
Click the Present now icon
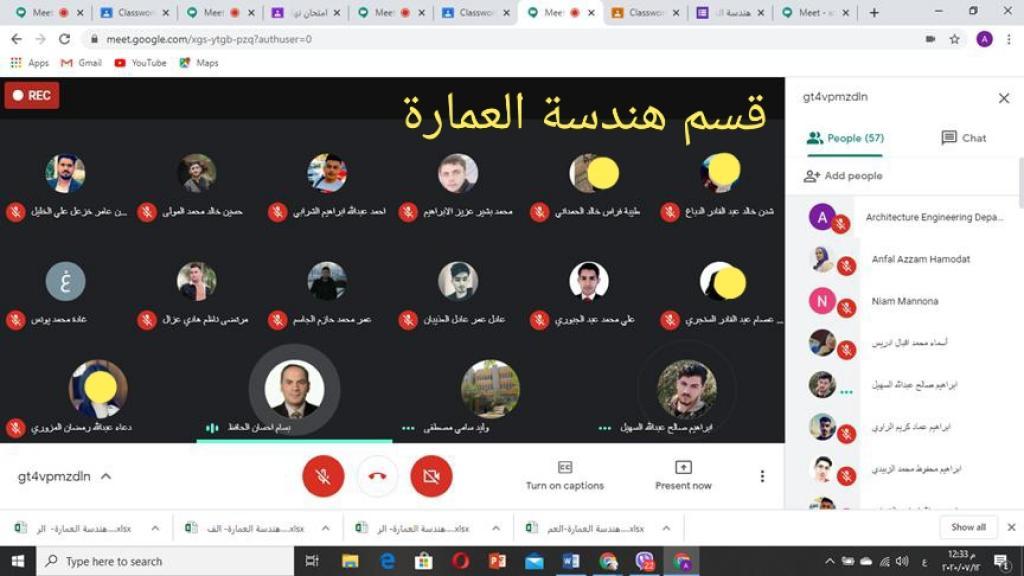(x=683, y=467)
